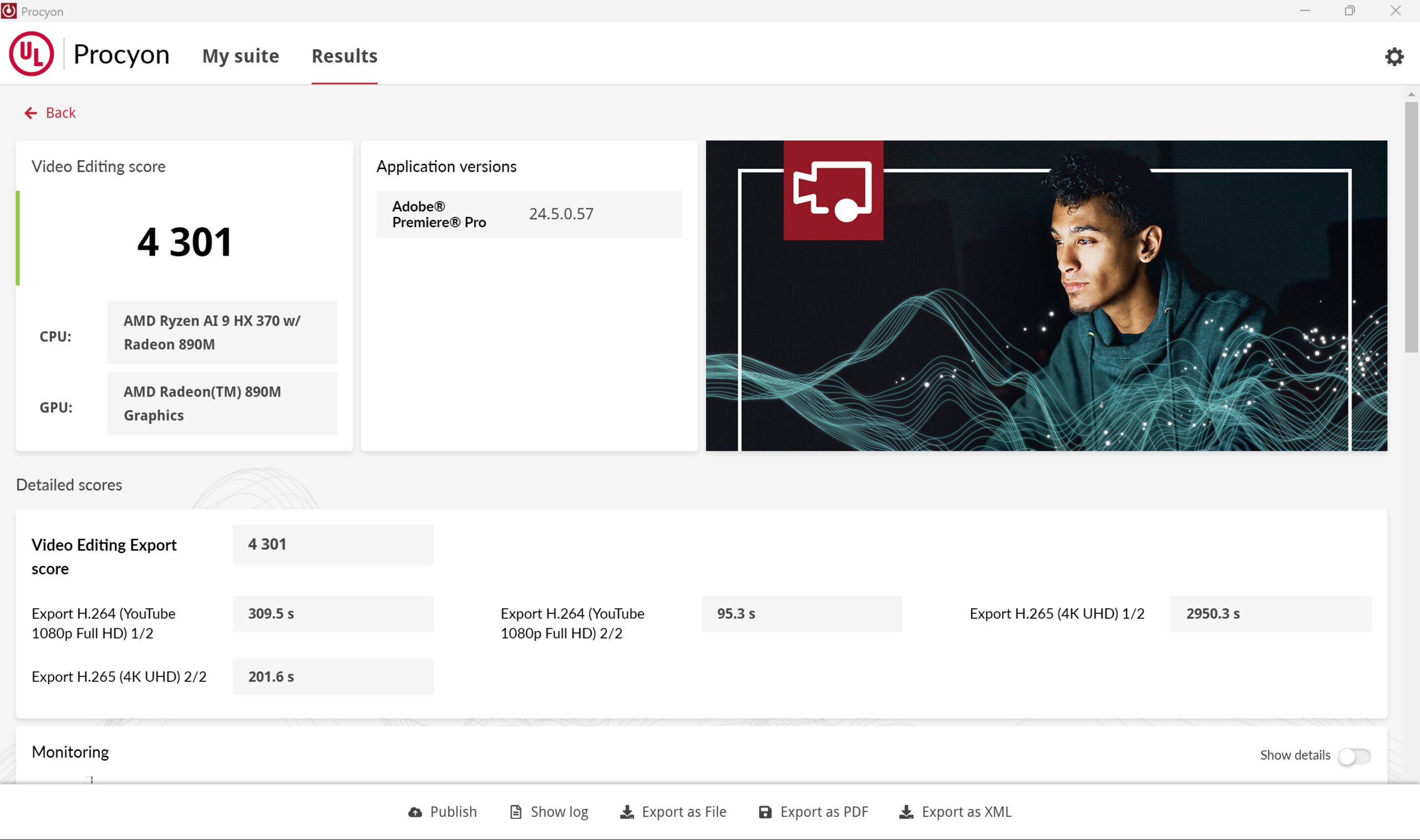Click the Procyon icon in title bar
The image size is (1420, 840).
pyautogui.click(x=9, y=11)
